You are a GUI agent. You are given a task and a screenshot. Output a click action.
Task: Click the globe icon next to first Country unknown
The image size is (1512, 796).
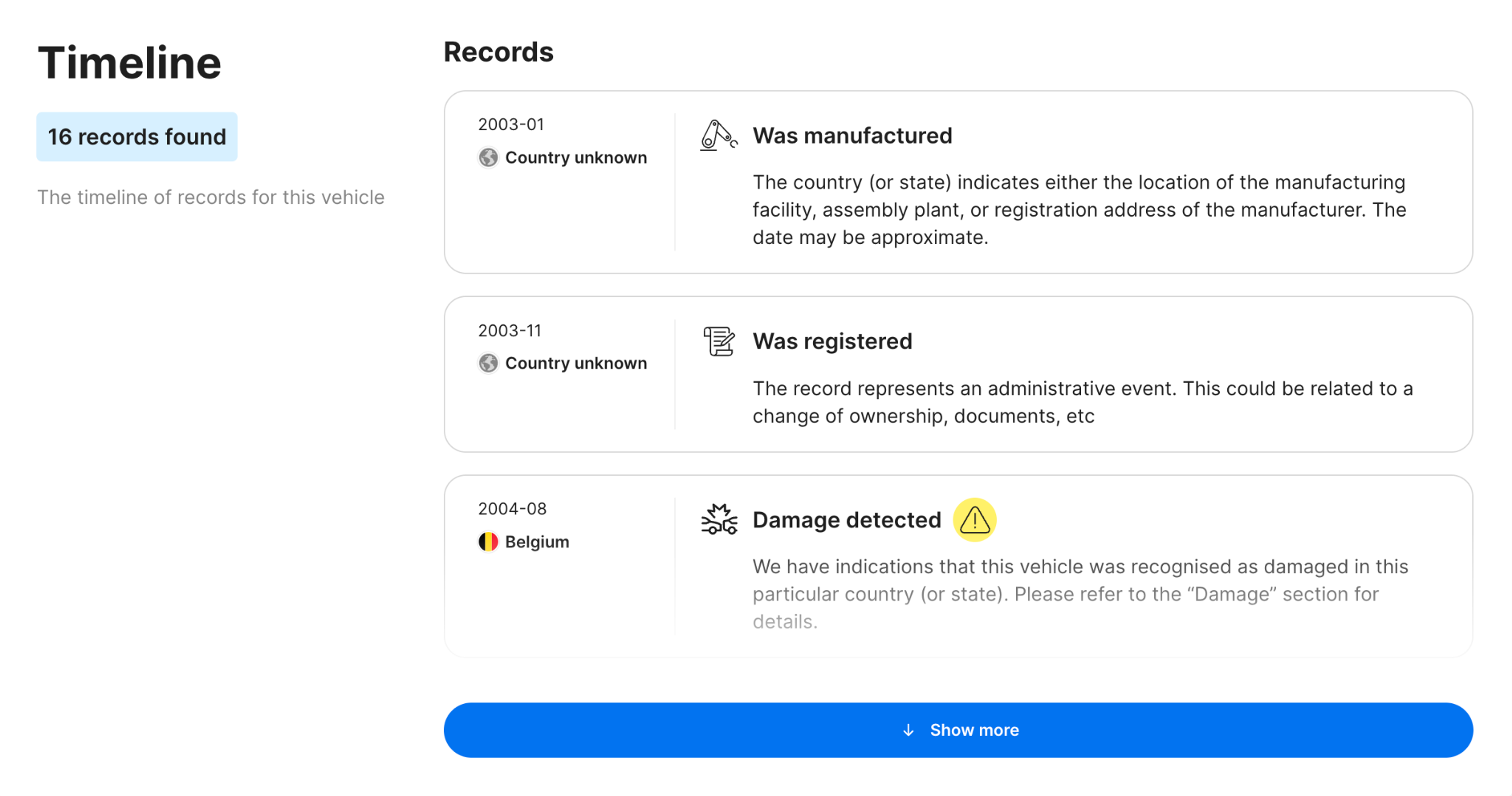[x=488, y=157]
